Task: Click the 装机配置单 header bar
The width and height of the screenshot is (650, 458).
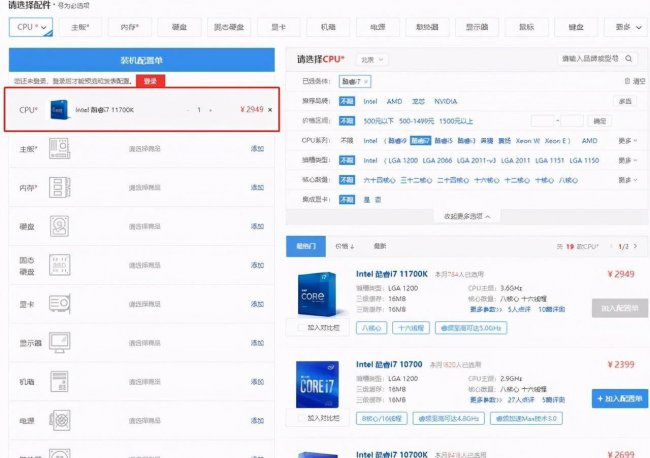Action: coord(142,60)
